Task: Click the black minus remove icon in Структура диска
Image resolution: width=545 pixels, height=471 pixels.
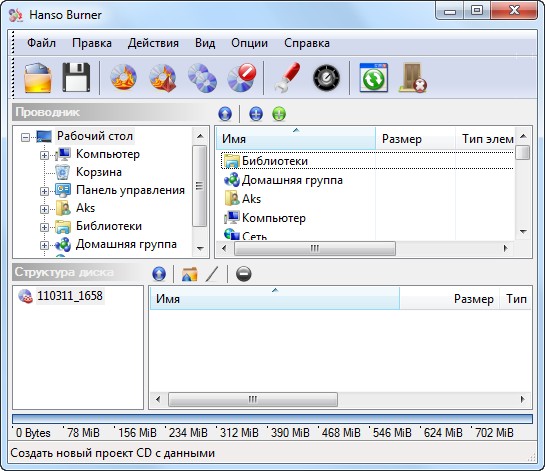Action: click(243, 274)
